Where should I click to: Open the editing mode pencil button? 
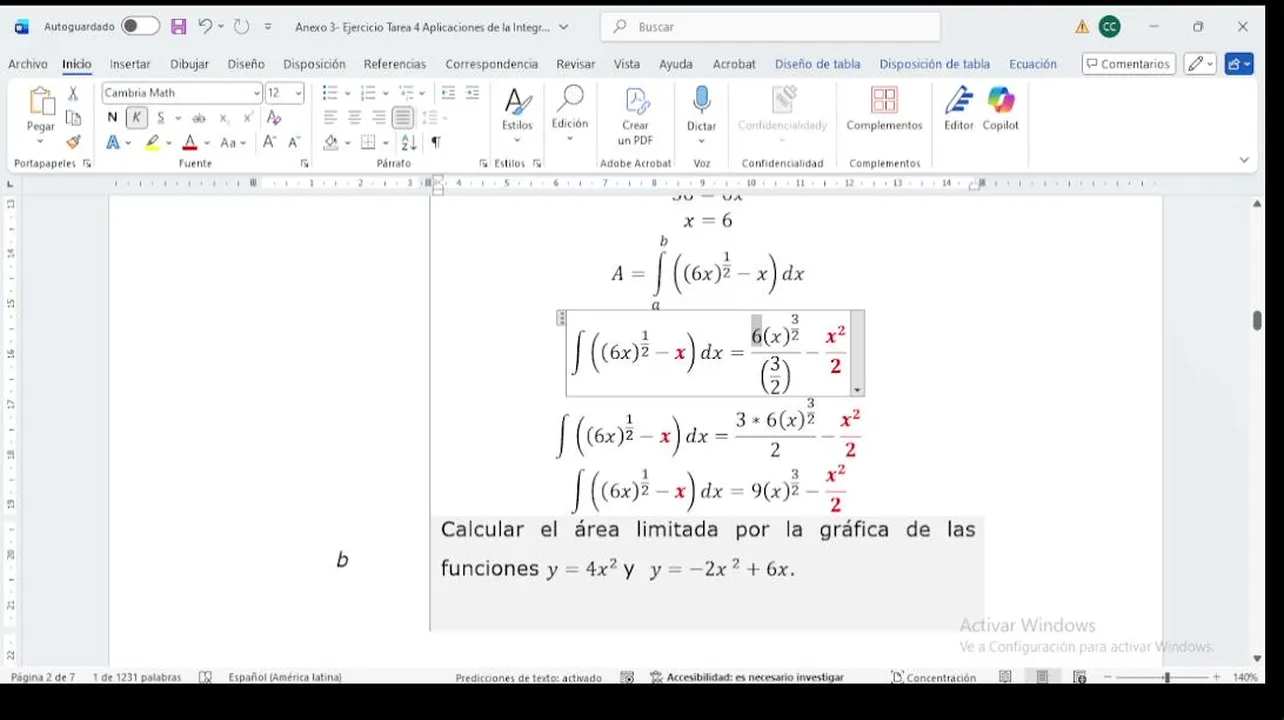1200,64
